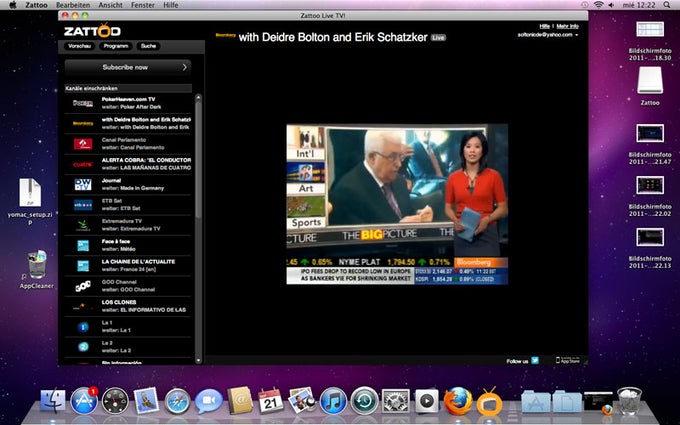Click the channel list scroll down arrow

pos(198,360)
